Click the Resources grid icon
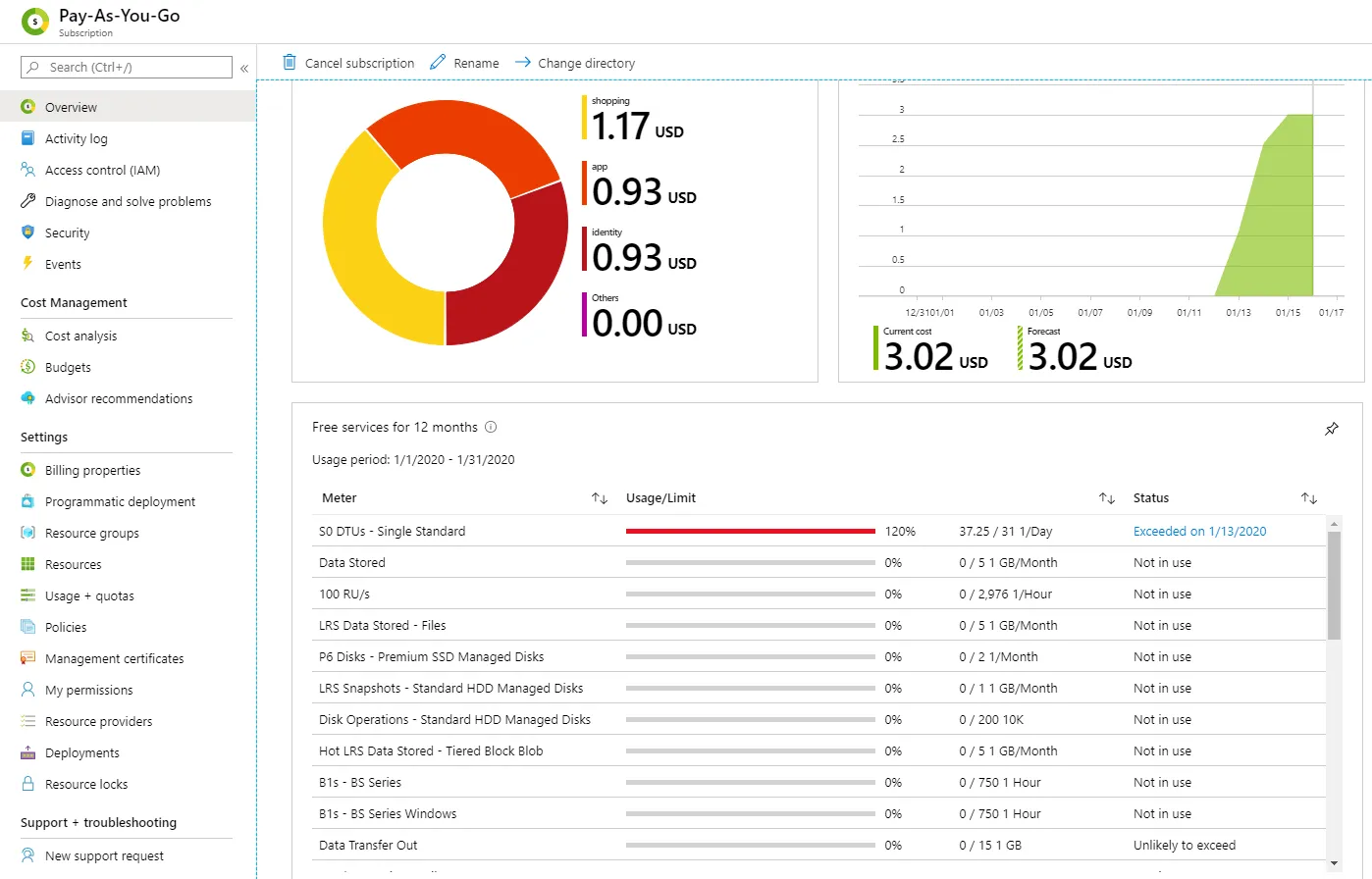The width and height of the screenshot is (1372, 879). pos(27,564)
